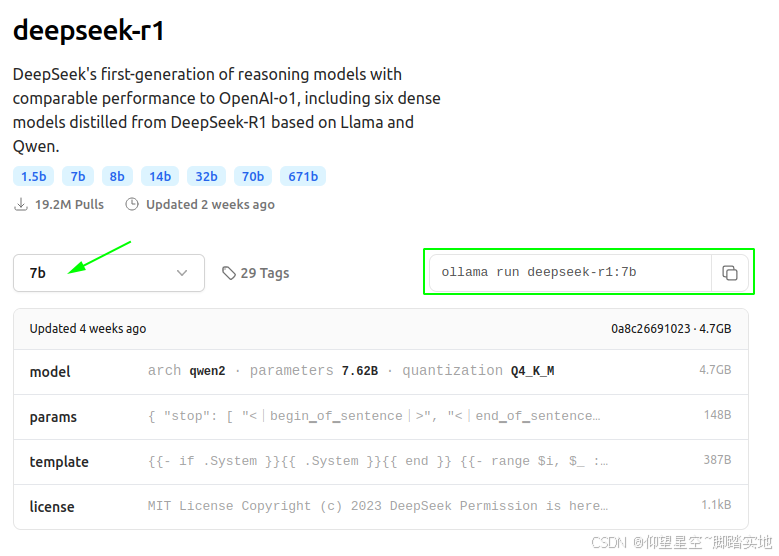Click the 1.1kB size in license row
This screenshot has width=779, height=556.
pos(716,505)
